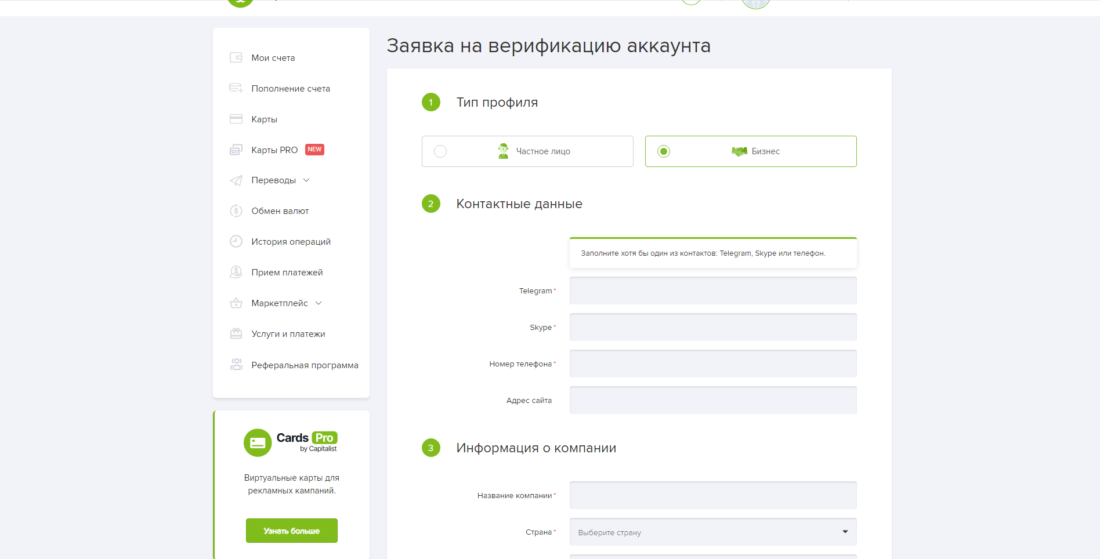Click the Виртуальные карты promo text
Viewport: 1100px width, 559px height.
point(291,484)
